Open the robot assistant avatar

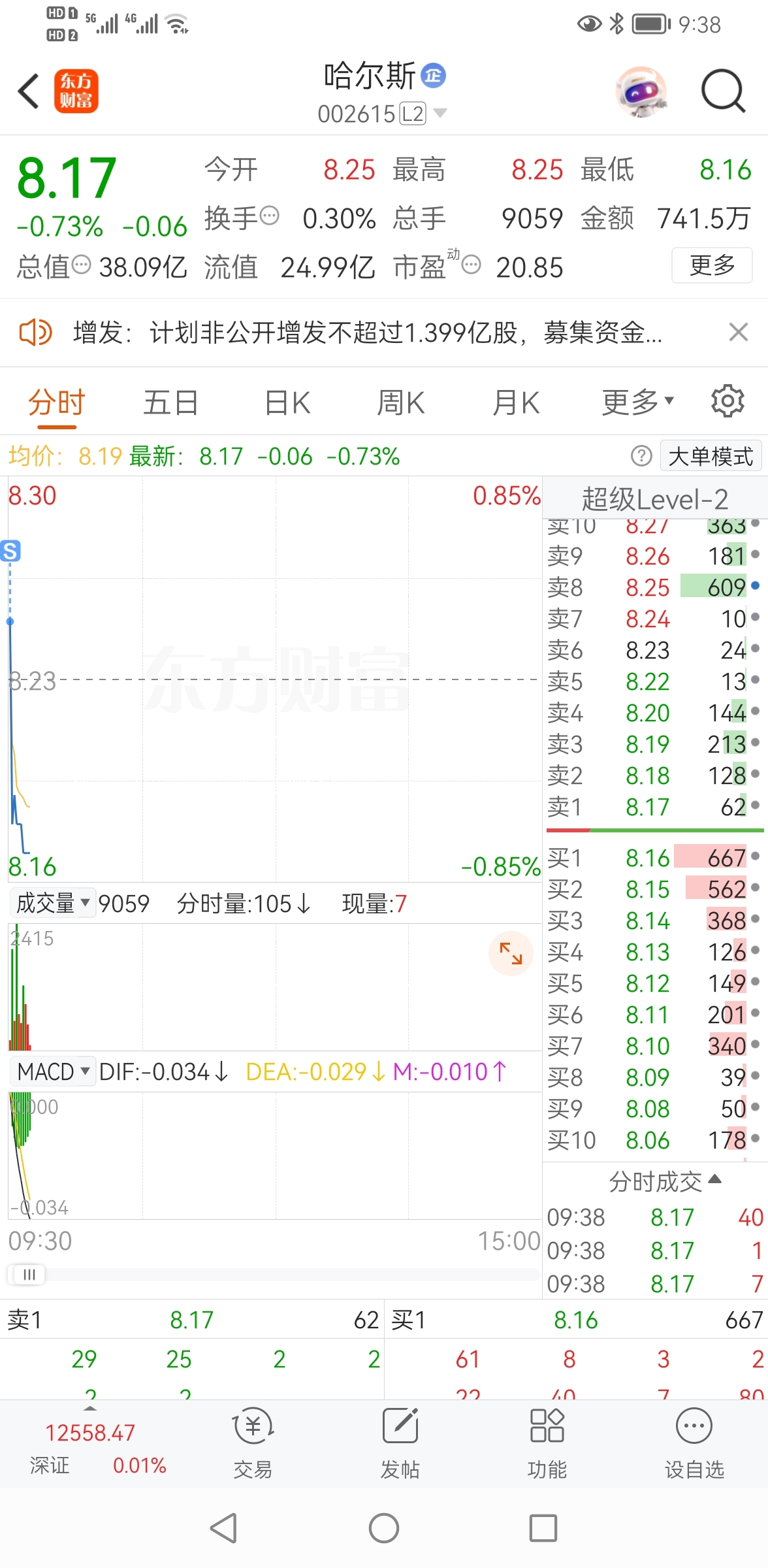click(x=642, y=91)
